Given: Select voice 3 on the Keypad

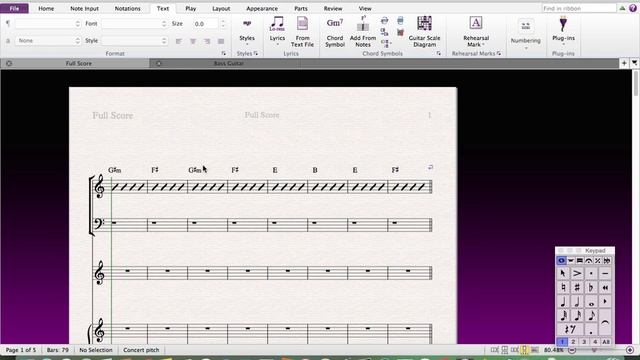Looking at the screenshot, I should 584,342.
